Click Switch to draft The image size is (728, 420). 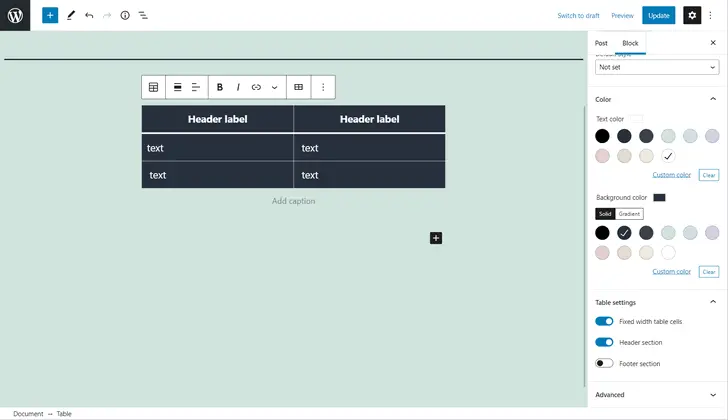click(x=578, y=15)
